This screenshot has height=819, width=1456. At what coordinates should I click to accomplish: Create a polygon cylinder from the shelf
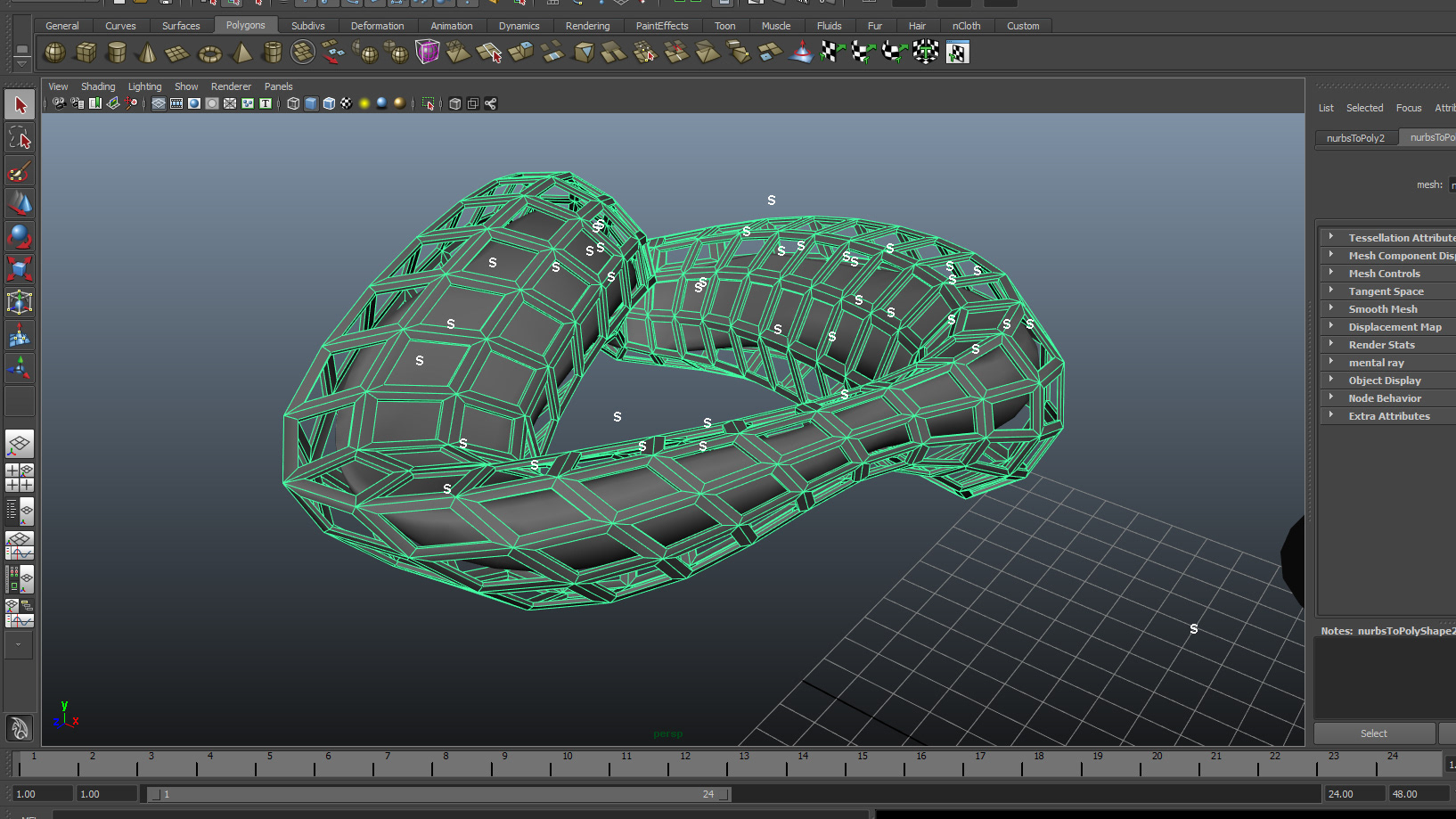116,53
